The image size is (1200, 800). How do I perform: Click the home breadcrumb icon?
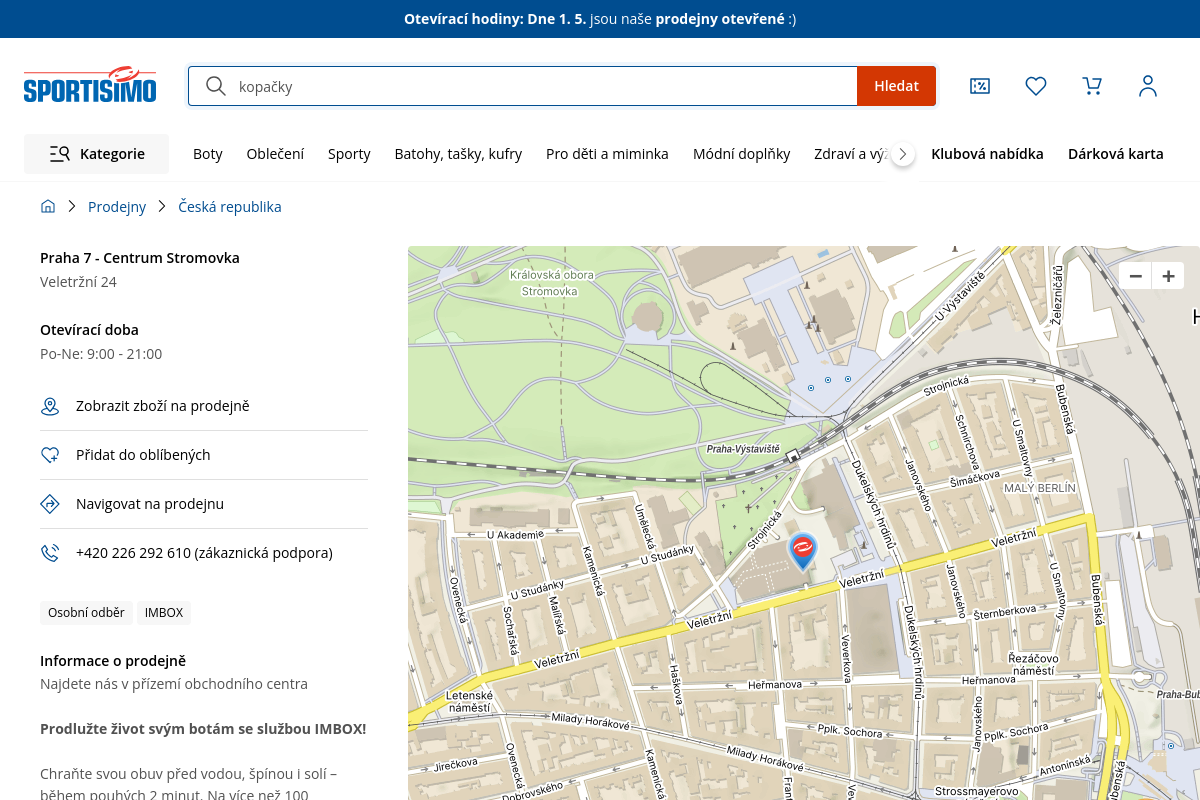pos(48,207)
